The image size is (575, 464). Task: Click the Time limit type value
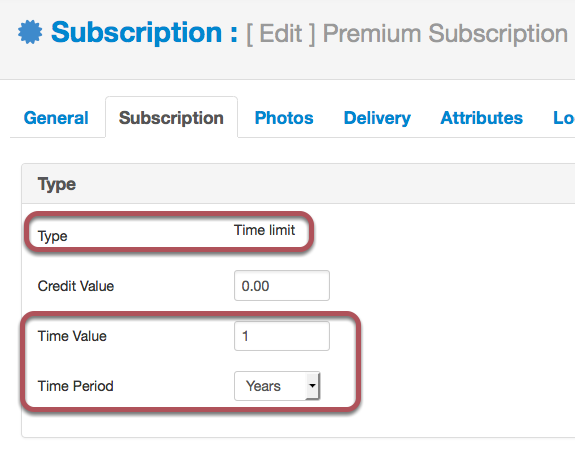(x=264, y=230)
